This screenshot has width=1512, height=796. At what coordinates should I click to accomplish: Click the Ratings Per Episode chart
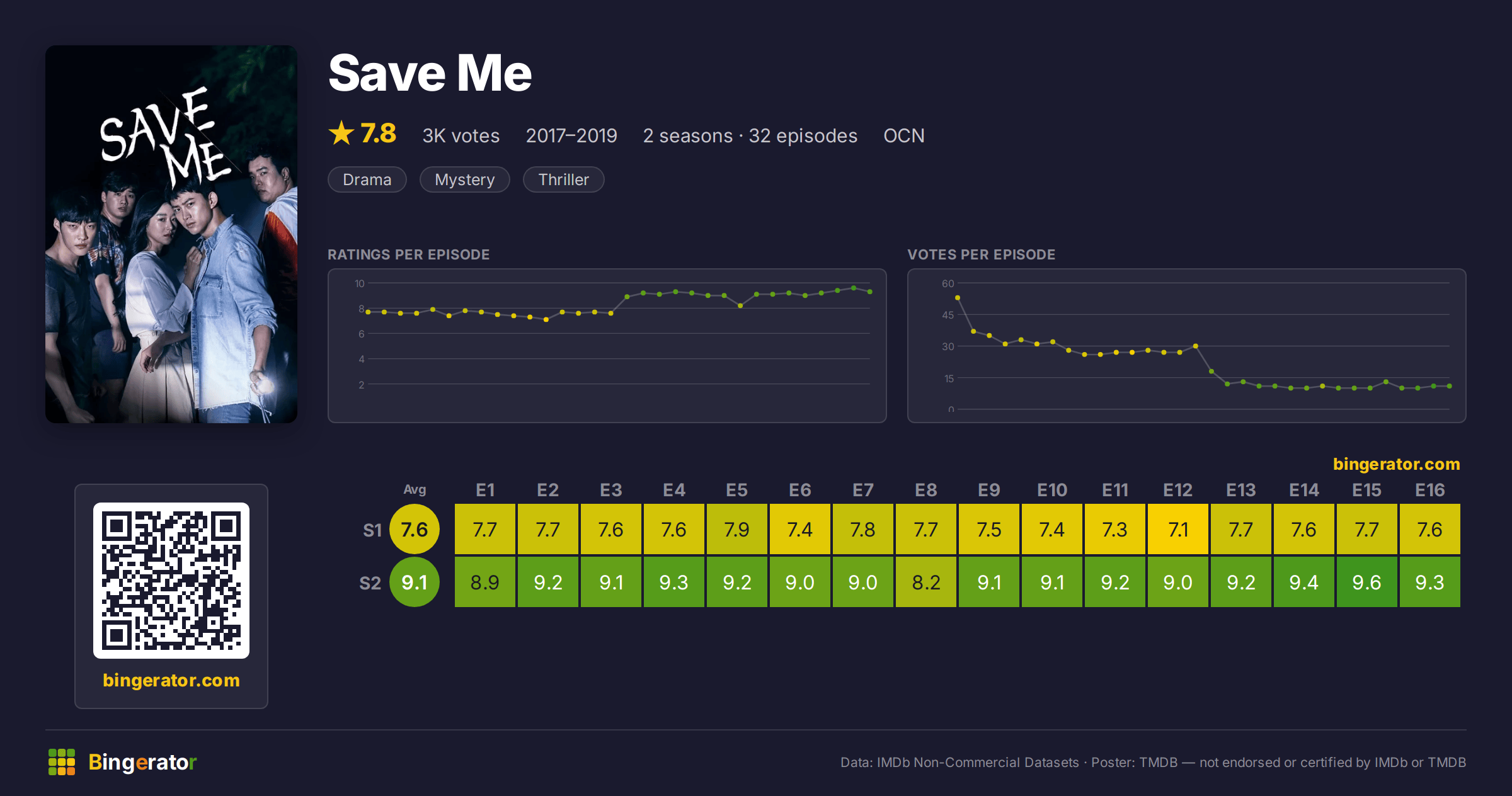click(x=607, y=346)
